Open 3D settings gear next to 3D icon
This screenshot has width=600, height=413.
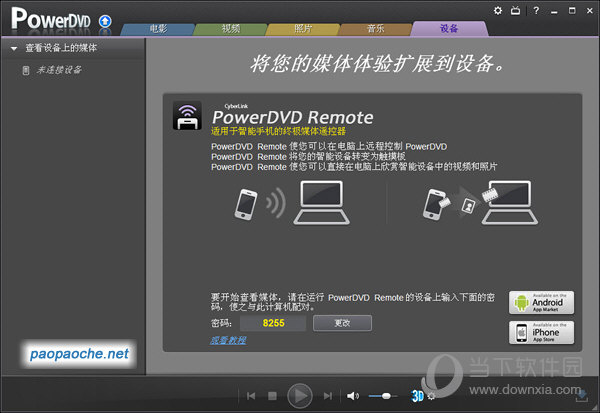pos(431,396)
